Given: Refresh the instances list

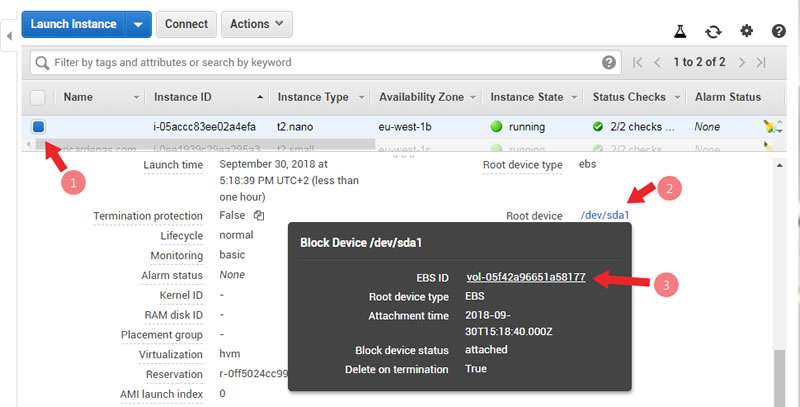Looking at the screenshot, I should (x=713, y=32).
